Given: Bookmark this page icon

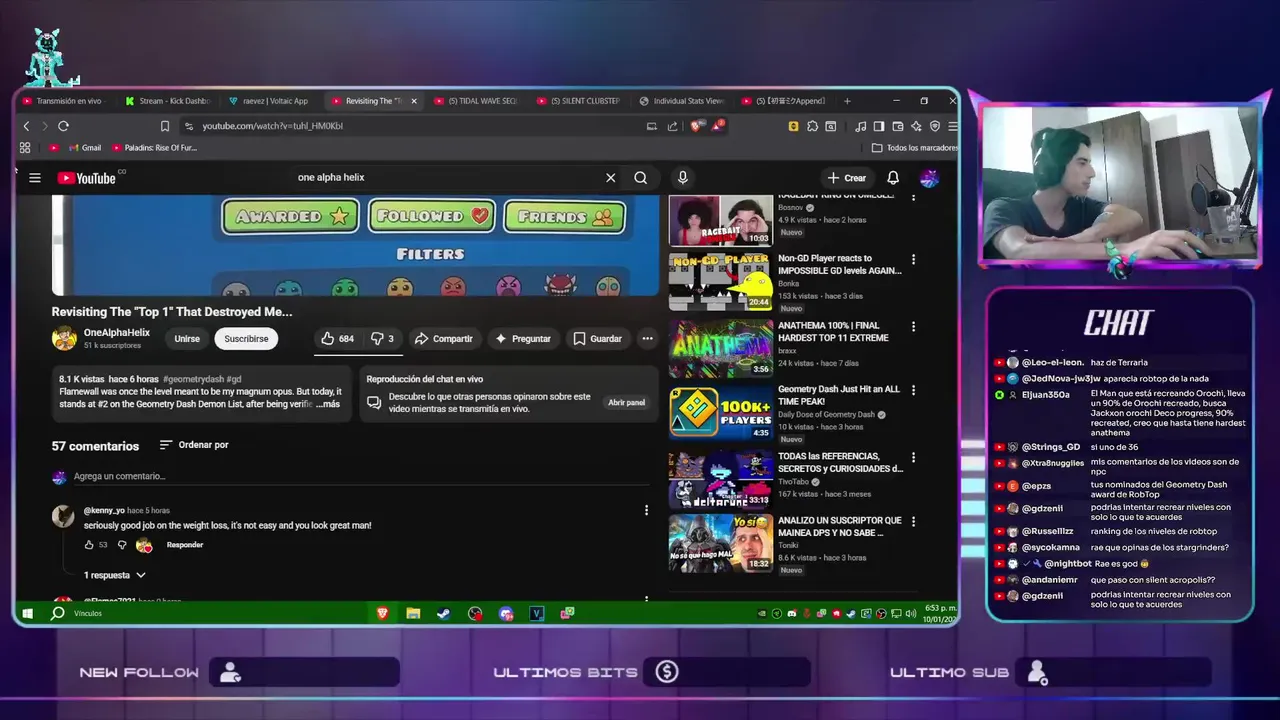Looking at the screenshot, I should click(x=165, y=126).
